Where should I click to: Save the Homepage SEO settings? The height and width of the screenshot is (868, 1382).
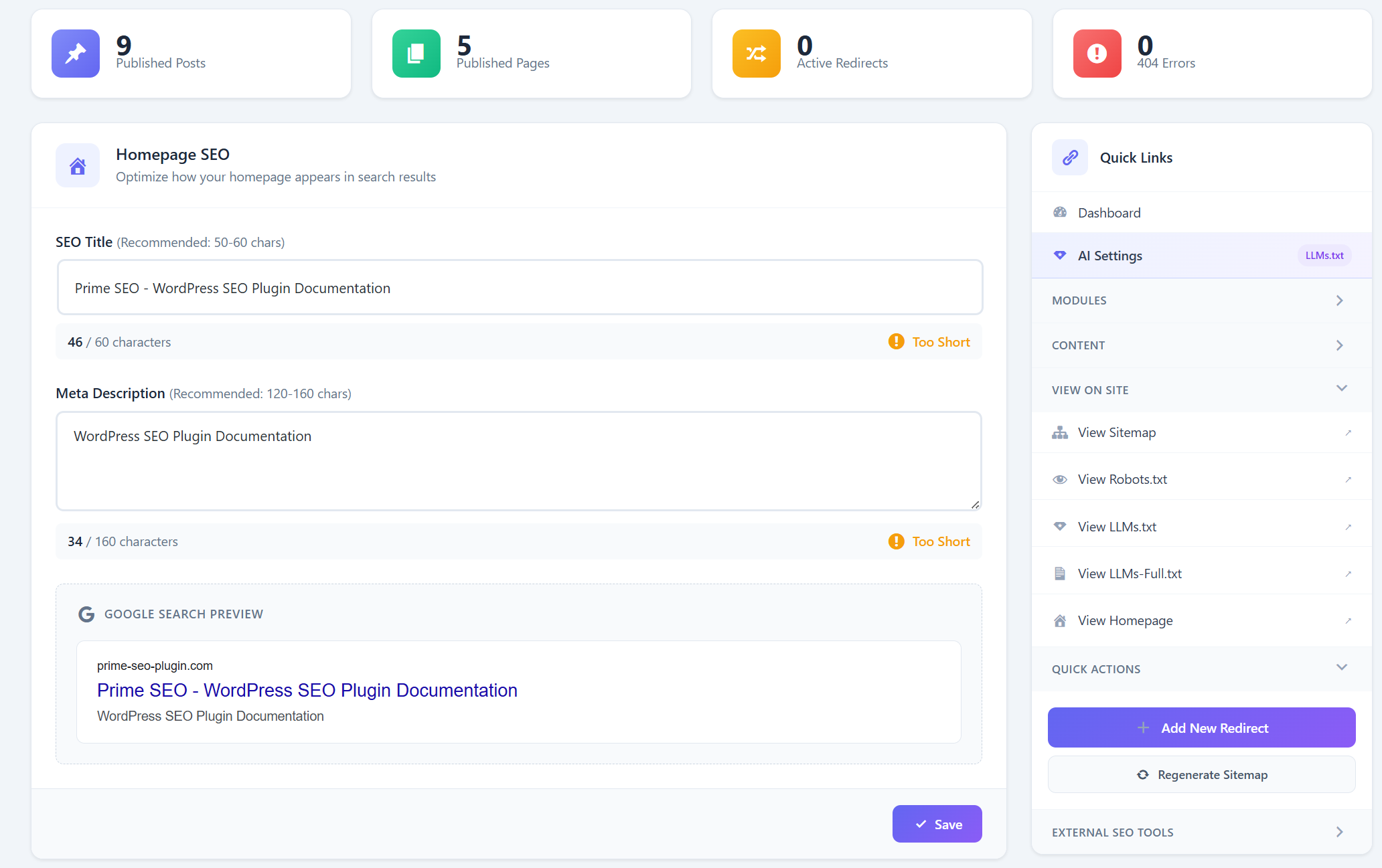pos(937,824)
